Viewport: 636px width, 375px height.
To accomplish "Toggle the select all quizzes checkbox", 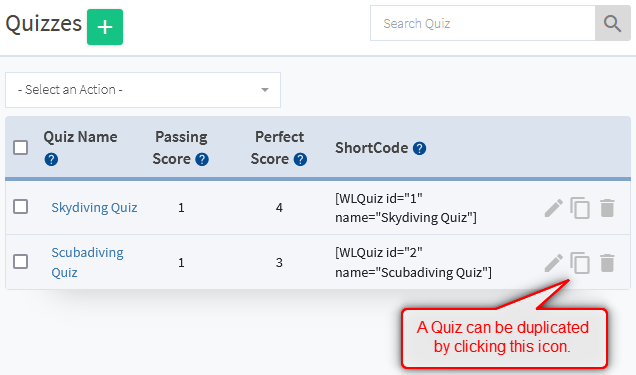I will (x=20, y=148).
